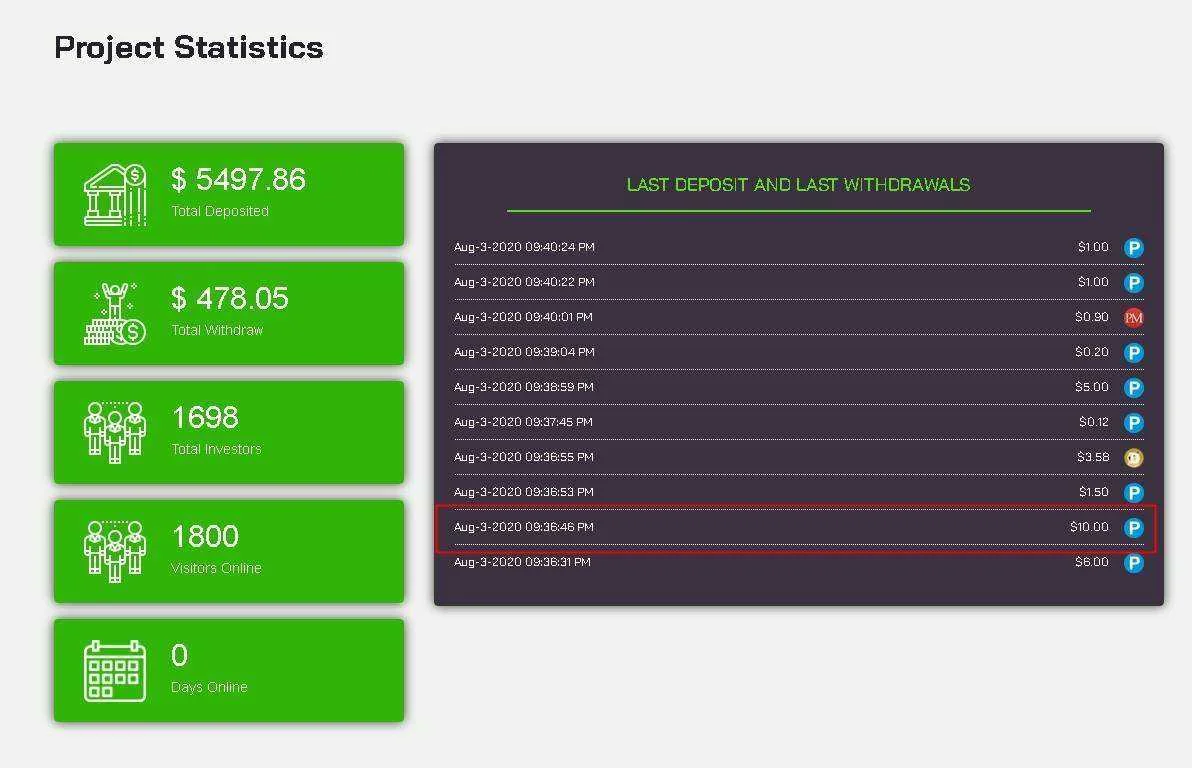
Task: Click the calendar icon for Days Online
Action: coord(115,671)
